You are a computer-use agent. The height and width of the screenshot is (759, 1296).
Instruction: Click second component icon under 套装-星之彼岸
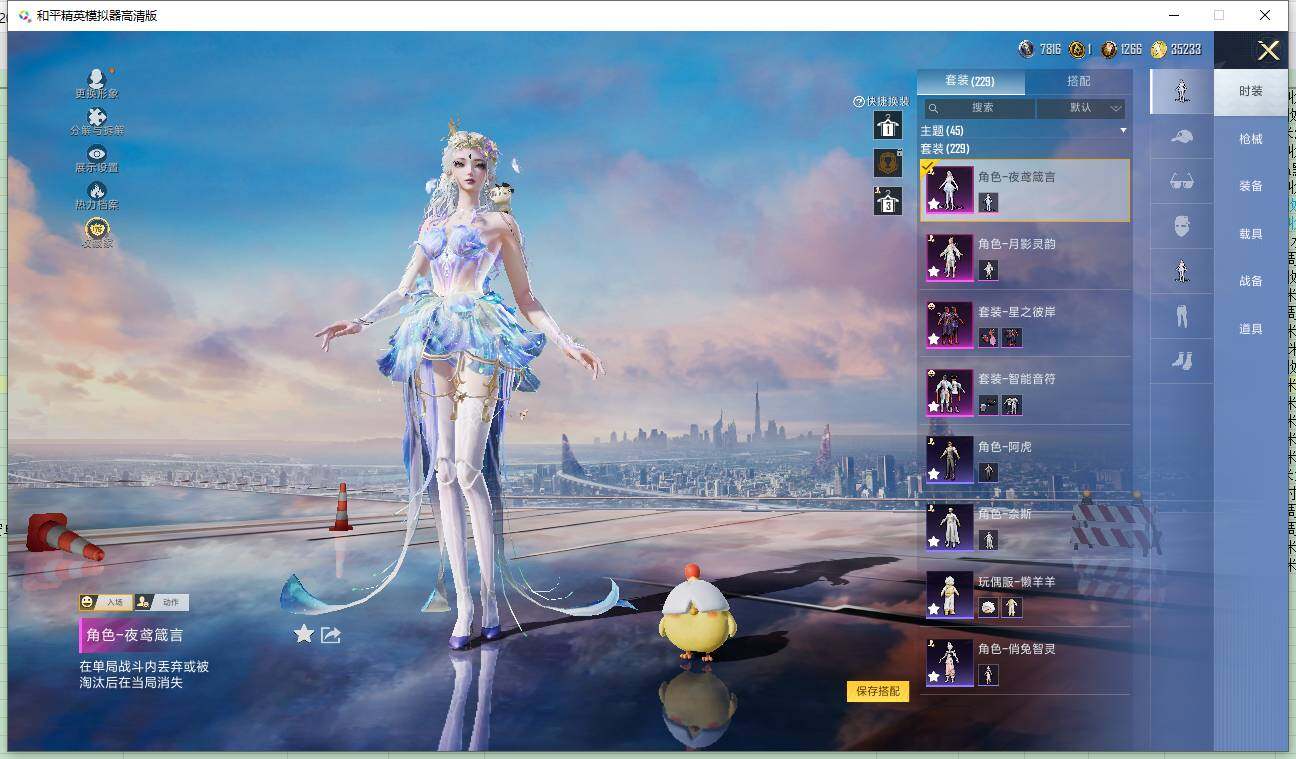(x=1012, y=338)
